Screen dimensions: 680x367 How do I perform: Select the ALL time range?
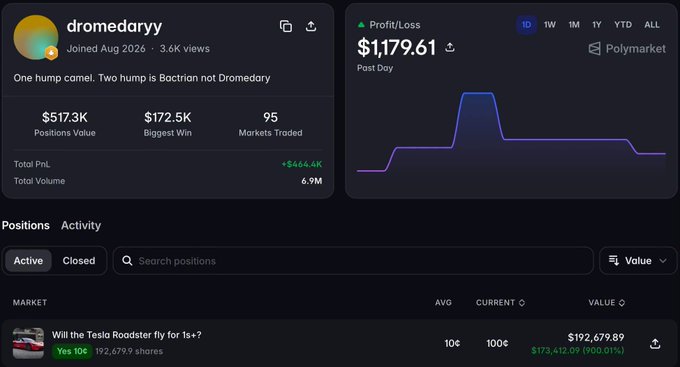pyautogui.click(x=652, y=25)
